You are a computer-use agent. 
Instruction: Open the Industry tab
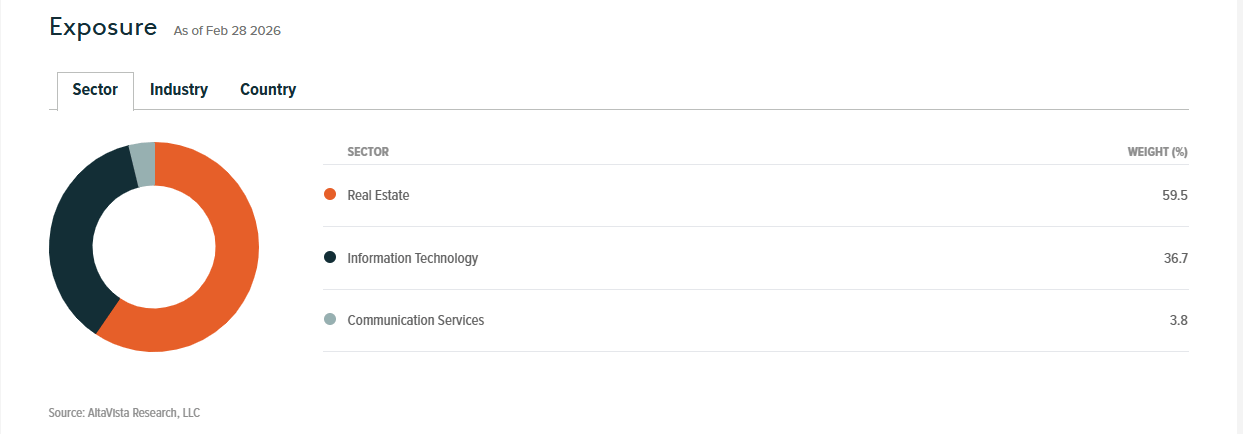(x=179, y=90)
